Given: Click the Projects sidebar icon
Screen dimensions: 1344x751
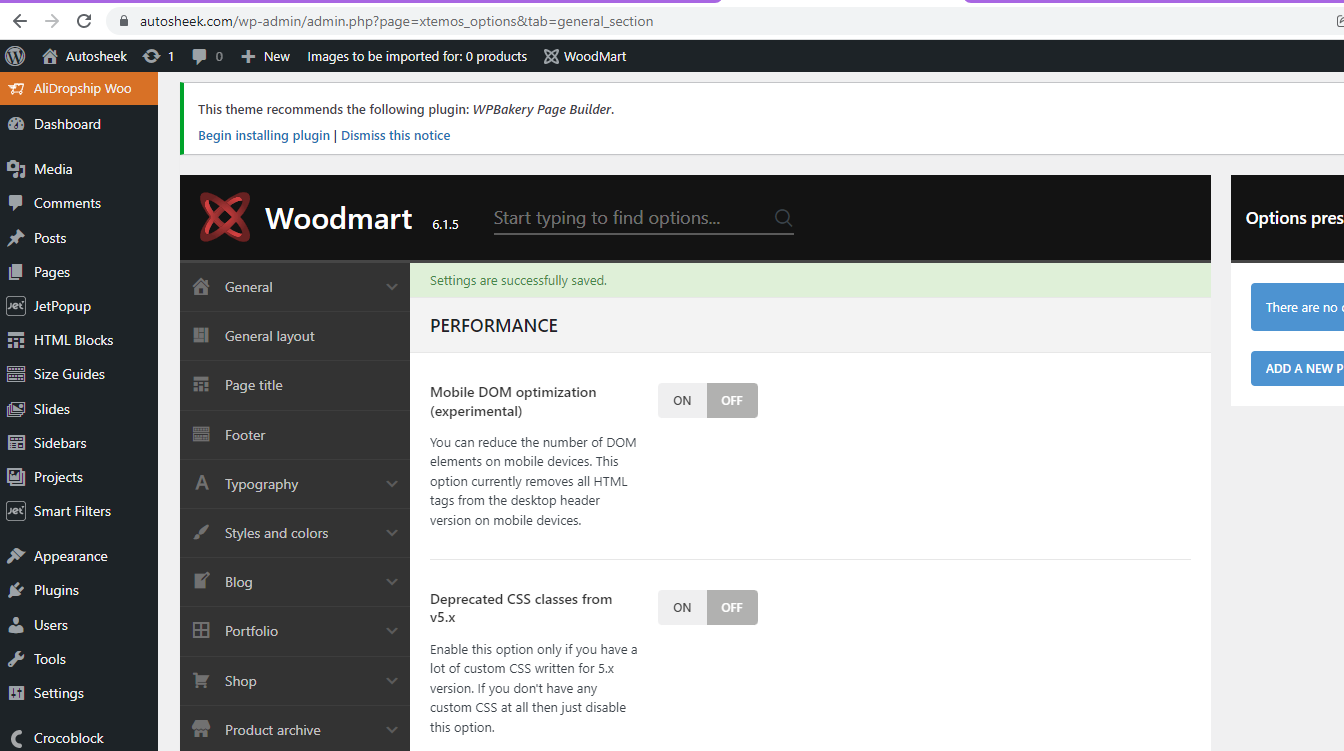Looking at the screenshot, I should [x=16, y=477].
